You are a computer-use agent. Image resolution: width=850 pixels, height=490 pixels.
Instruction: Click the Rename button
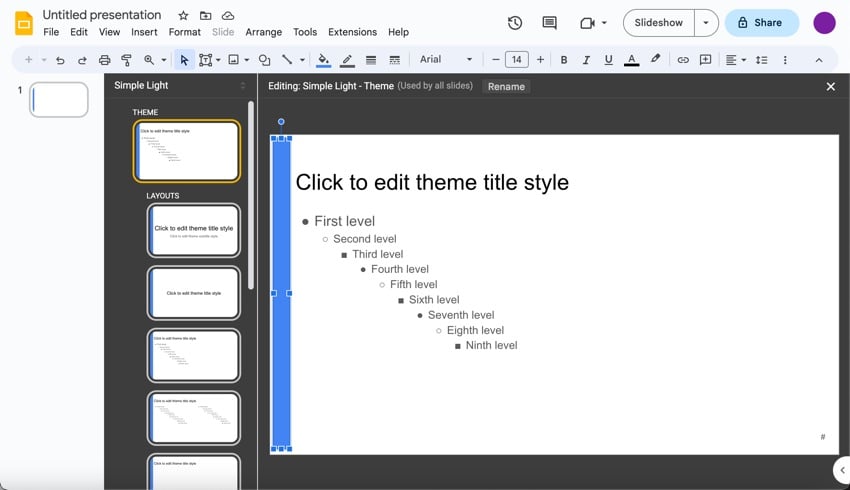pyautogui.click(x=506, y=87)
